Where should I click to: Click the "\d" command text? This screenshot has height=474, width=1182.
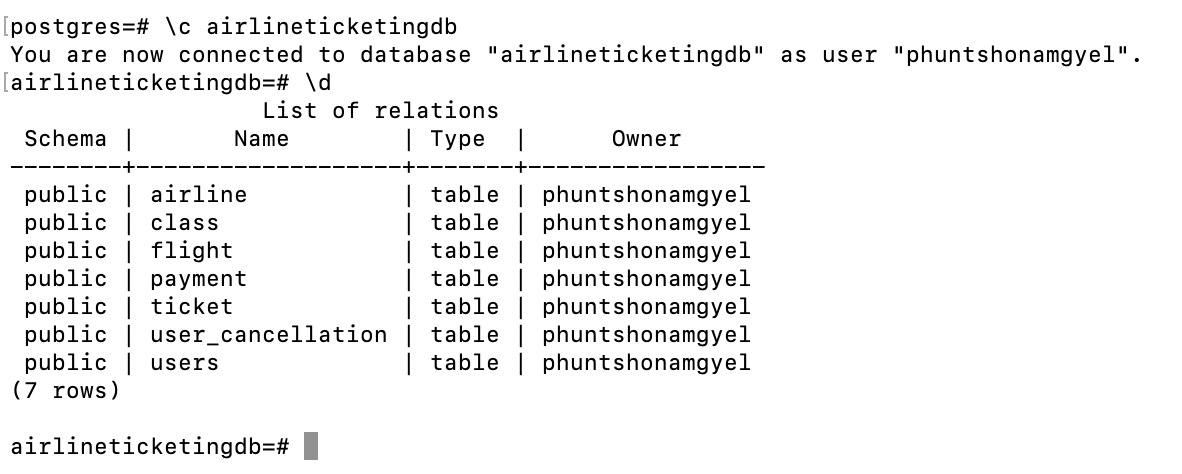coord(317,83)
